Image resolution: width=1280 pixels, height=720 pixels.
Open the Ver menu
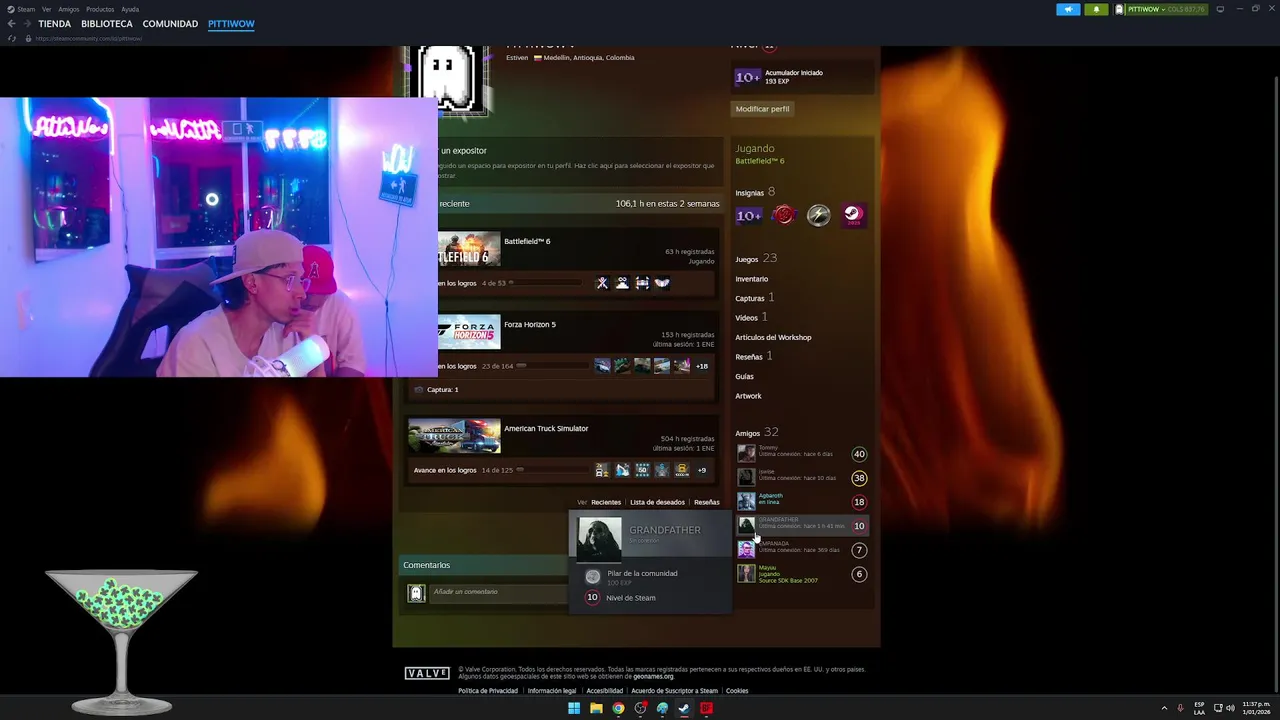click(x=46, y=9)
